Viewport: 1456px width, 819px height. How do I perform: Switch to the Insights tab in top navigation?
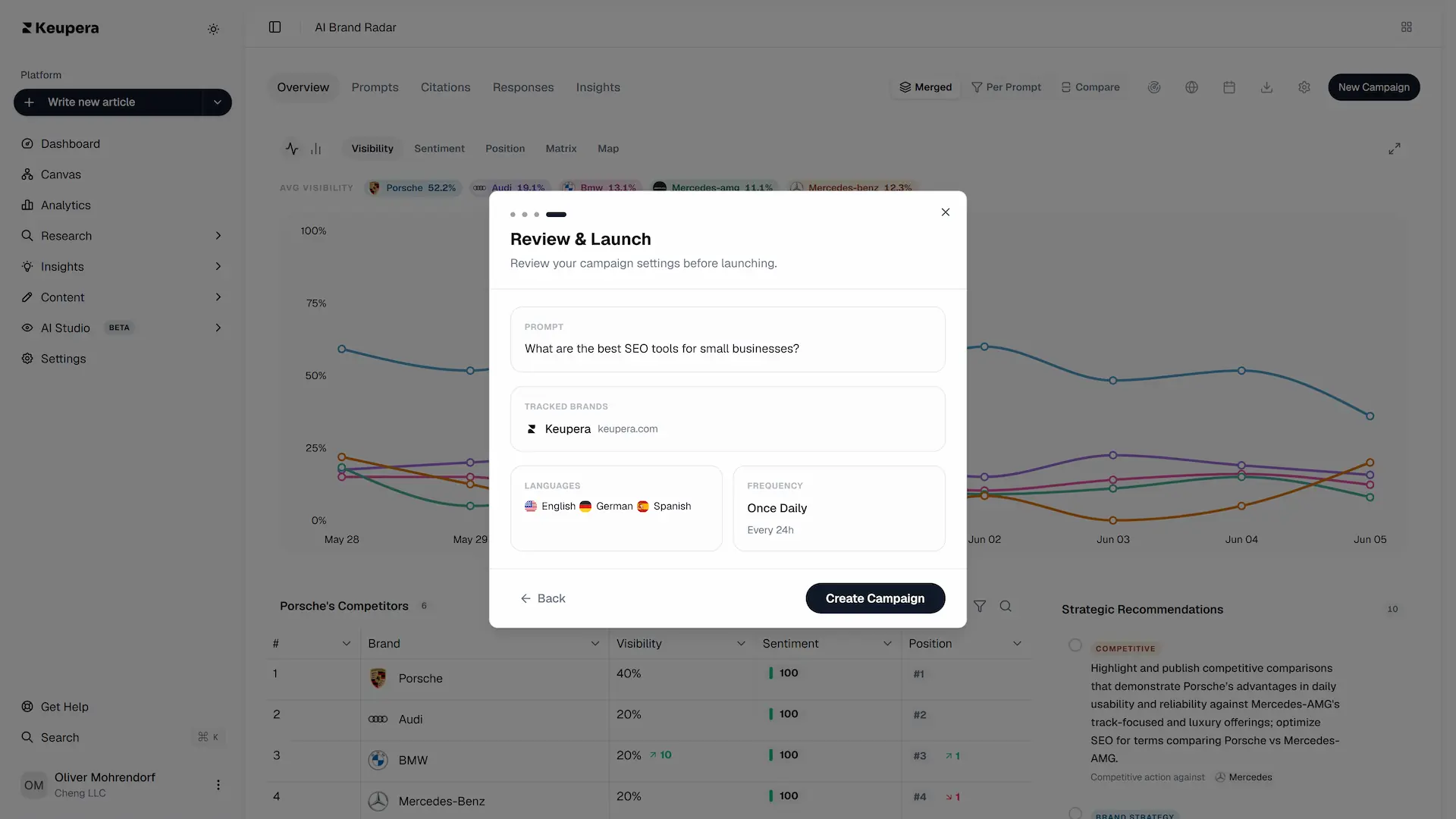coord(598,87)
